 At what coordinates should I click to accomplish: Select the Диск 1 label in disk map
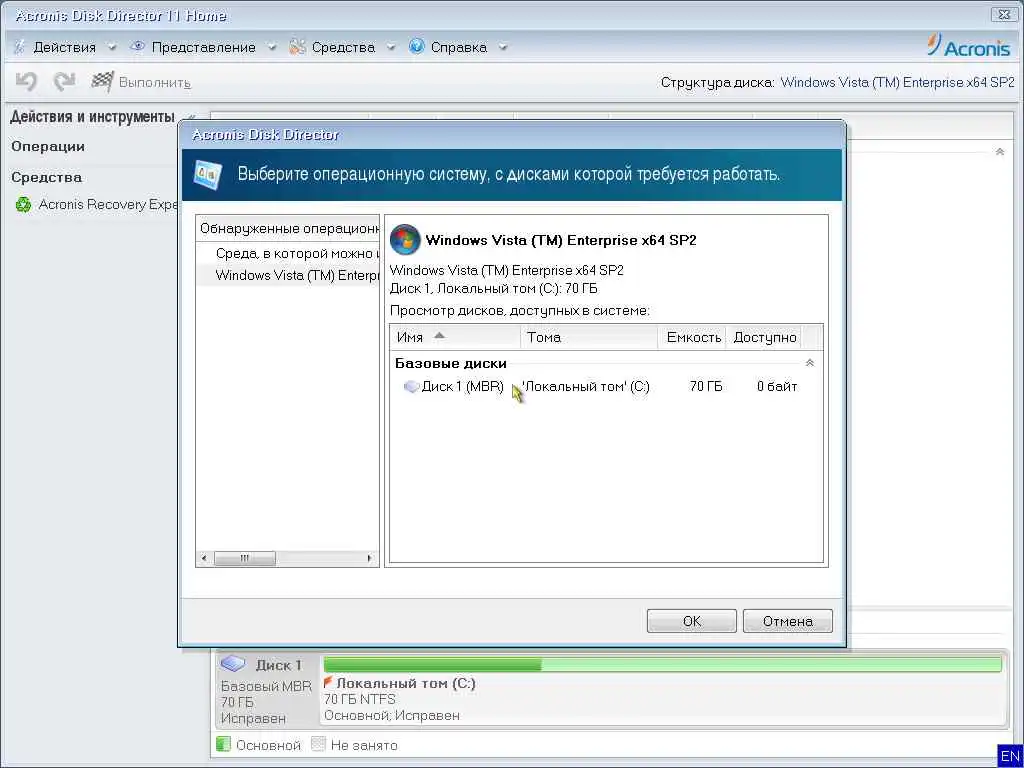coord(279,665)
